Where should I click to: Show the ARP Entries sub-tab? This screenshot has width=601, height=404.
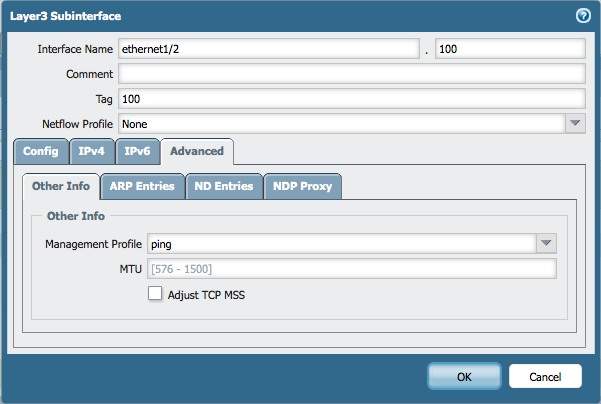[141, 186]
